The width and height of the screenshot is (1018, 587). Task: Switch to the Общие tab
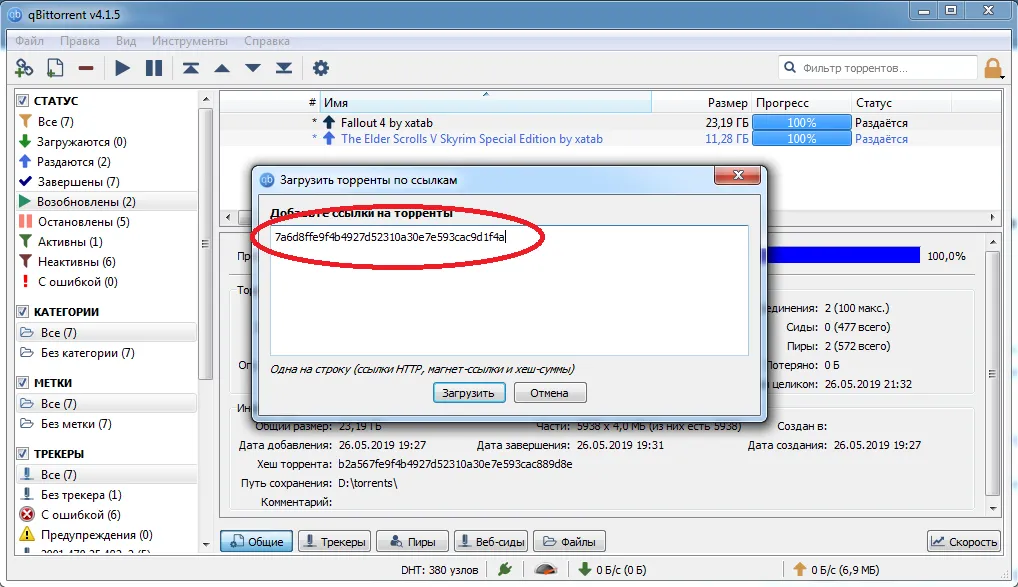(x=256, y=542)
